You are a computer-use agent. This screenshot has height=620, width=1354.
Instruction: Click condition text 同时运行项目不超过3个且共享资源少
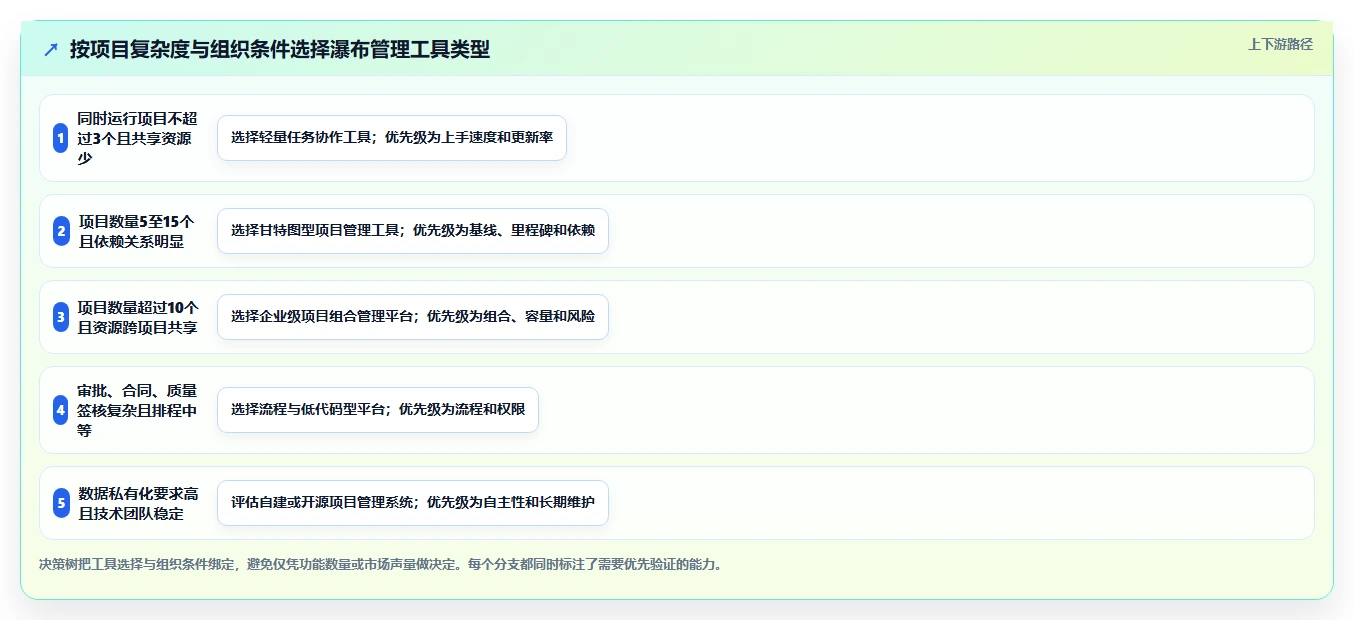pos(138,138)
